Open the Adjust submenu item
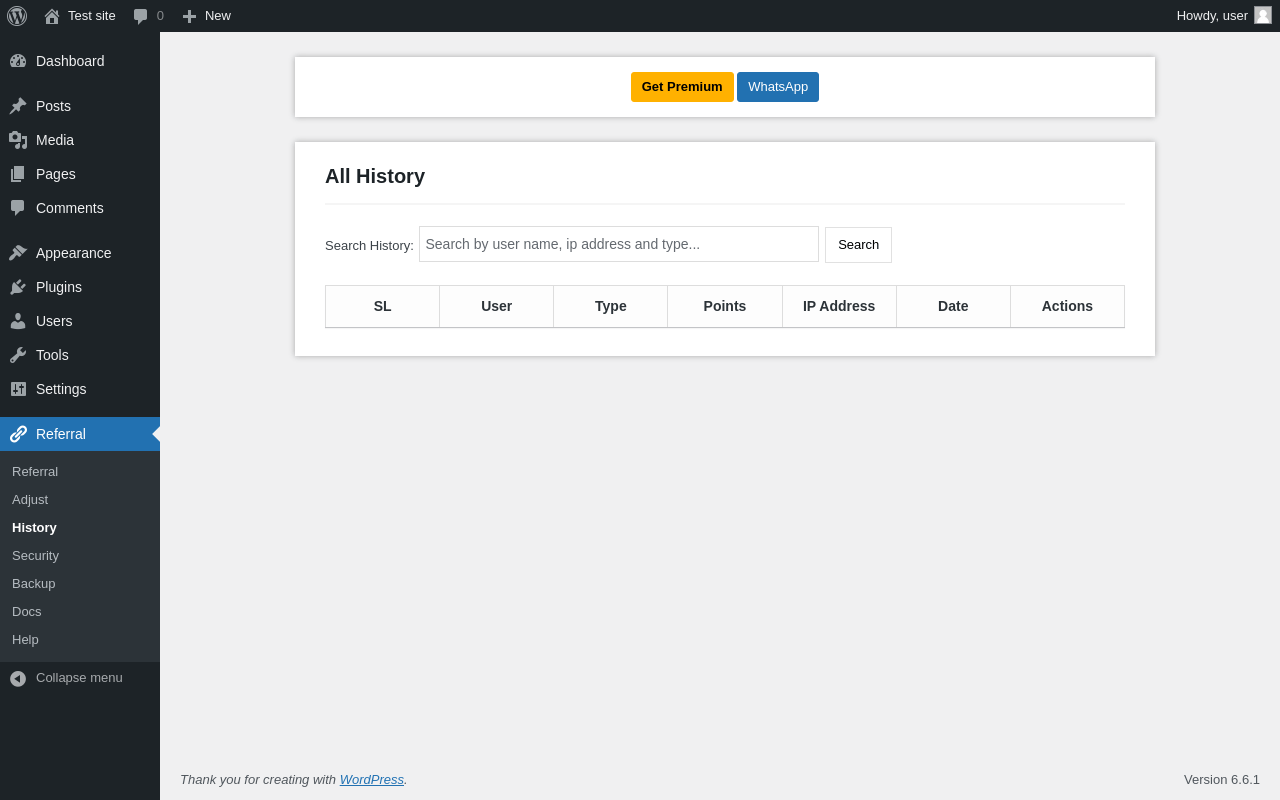Screen dimensions: 1280x800 (x=30, y=499)
